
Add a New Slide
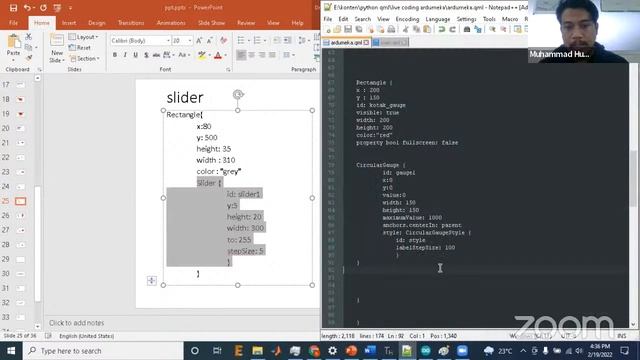[57, 49]
